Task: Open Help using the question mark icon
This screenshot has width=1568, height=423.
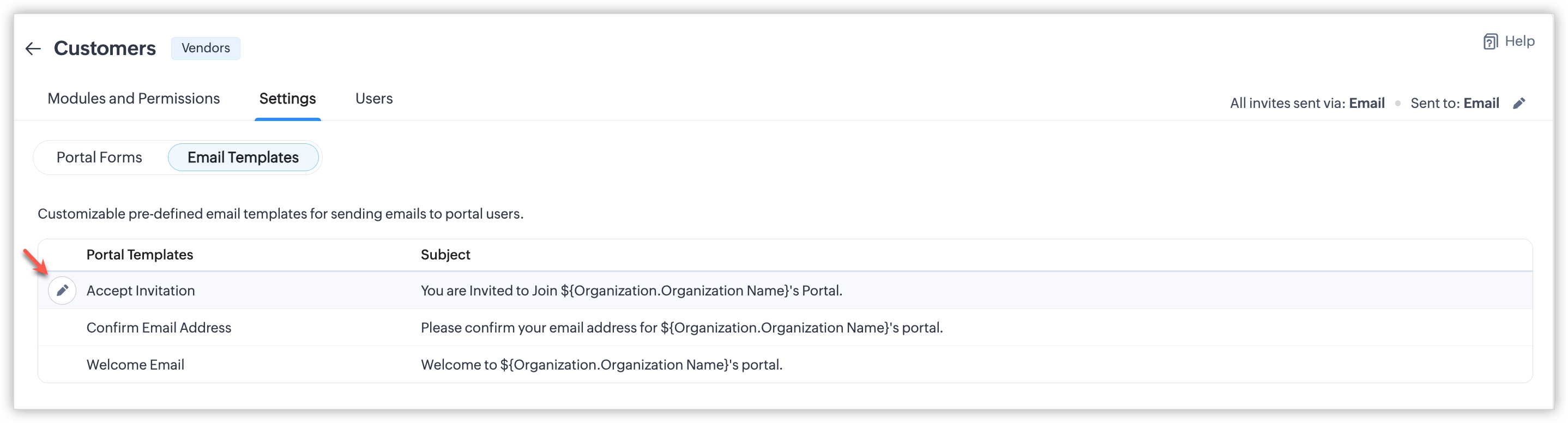Action: click(1489, 42)
